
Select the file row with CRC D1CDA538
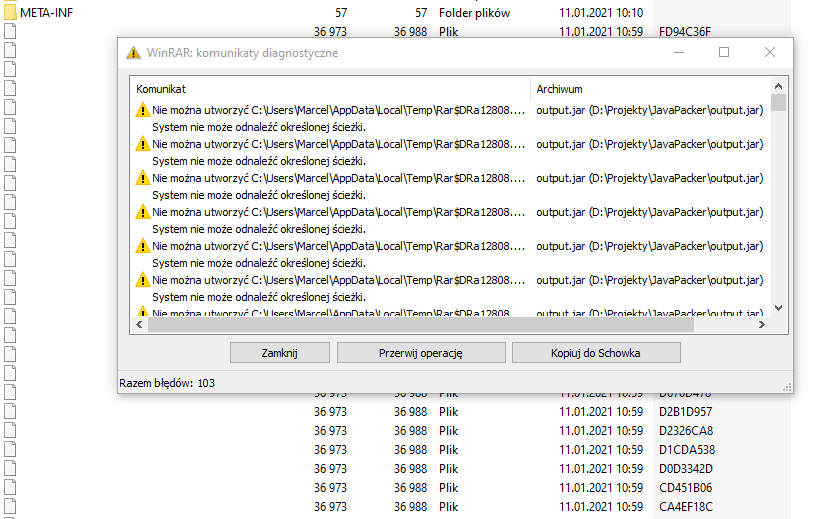(x=395, y=450)
